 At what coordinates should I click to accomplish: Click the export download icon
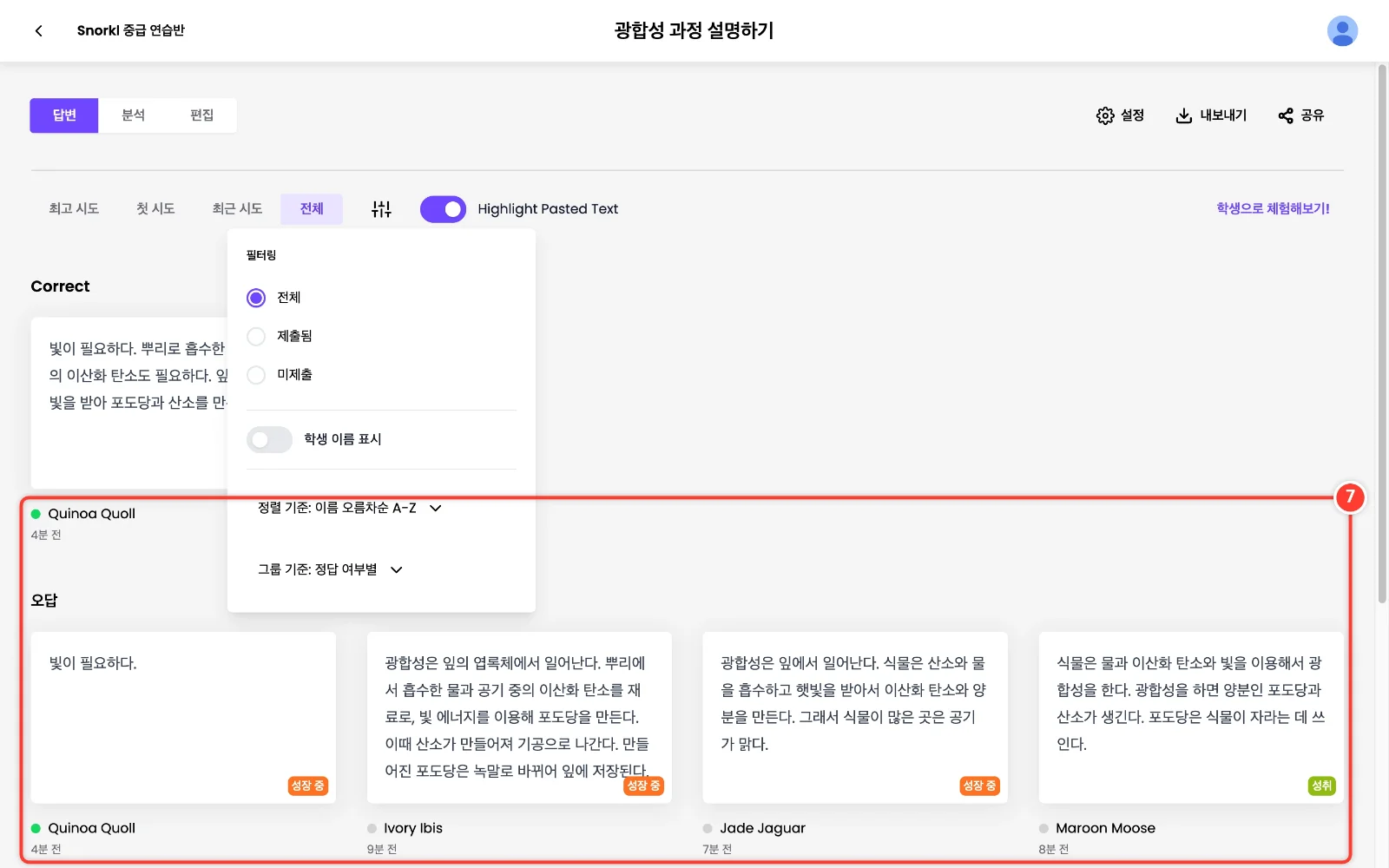point(1183,115)
